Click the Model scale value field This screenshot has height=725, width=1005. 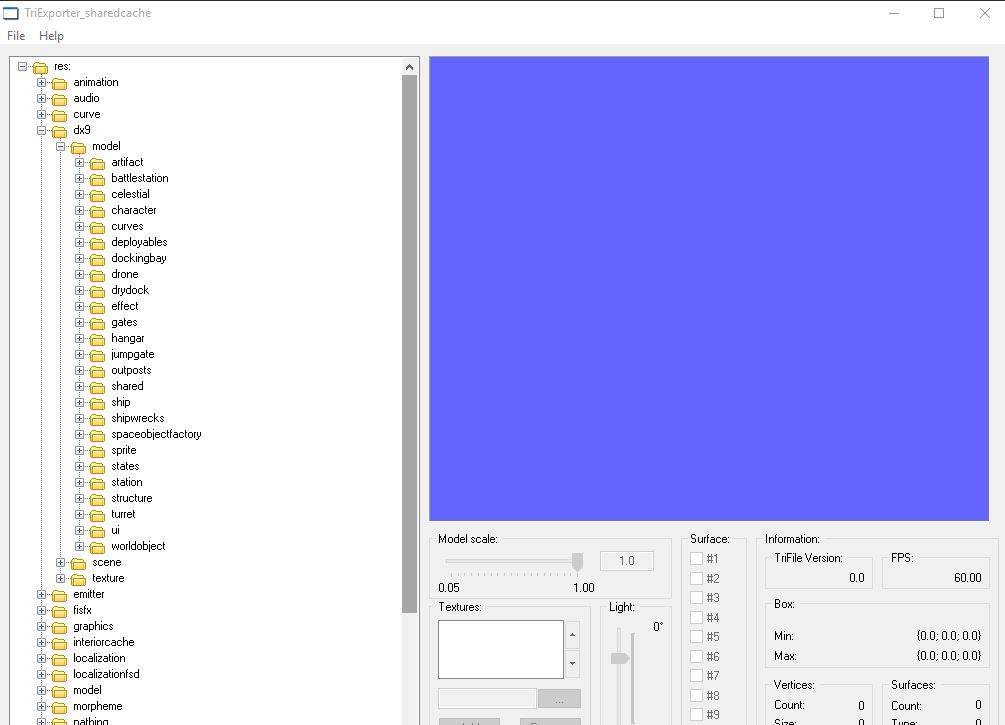point(627,561)
